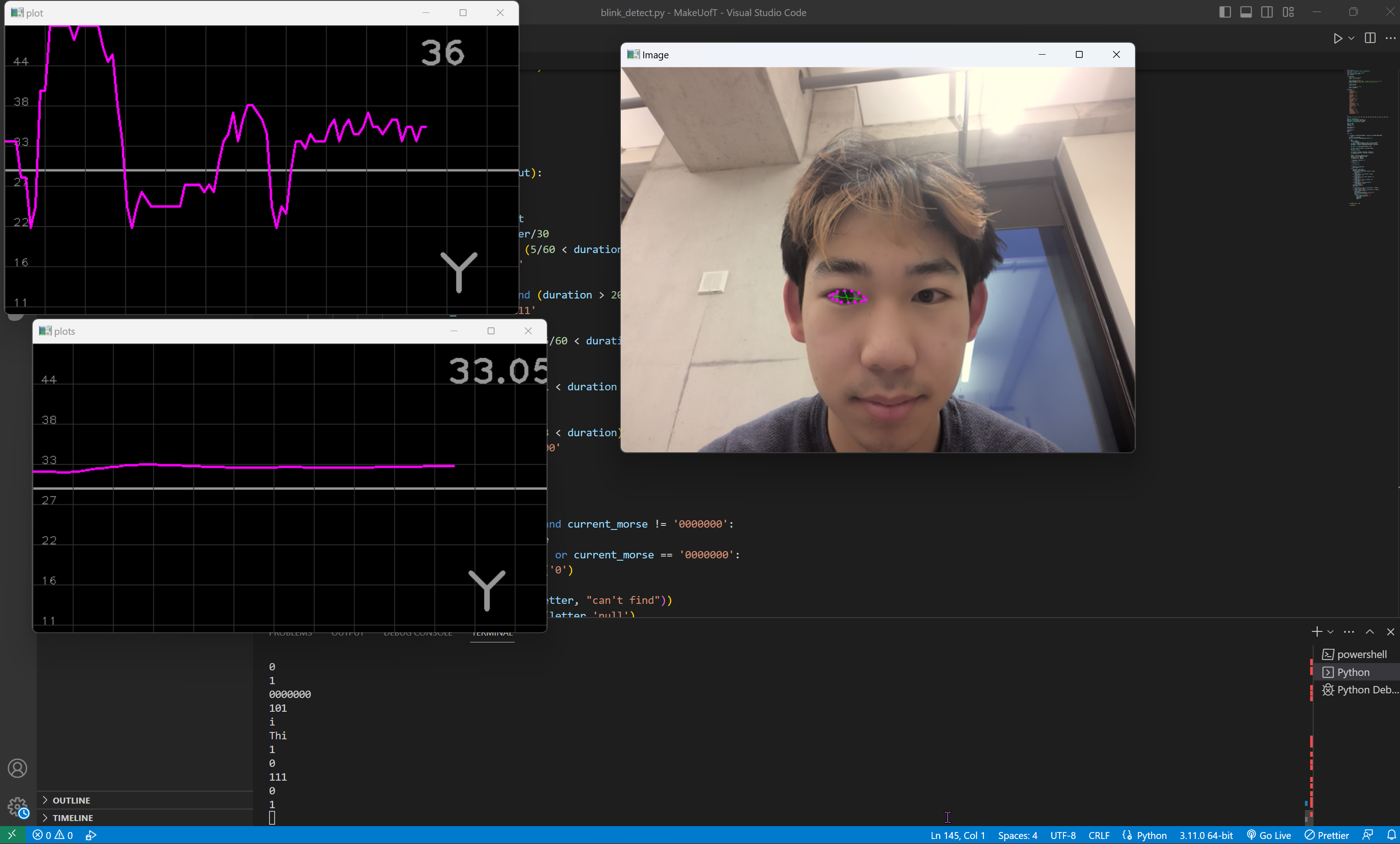Select the powershell terminal entry
The image size is (1400, 844).
(1361, 654)
